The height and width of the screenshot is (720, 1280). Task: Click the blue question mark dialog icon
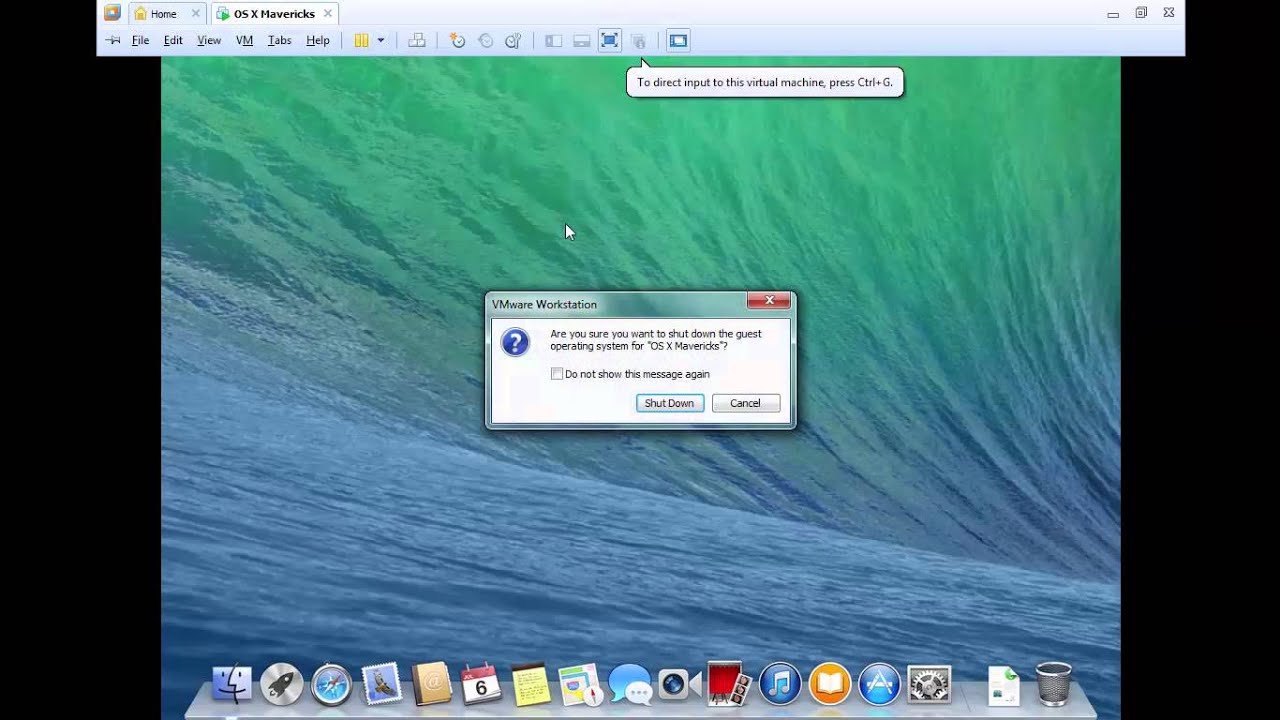tap(515, 343)
